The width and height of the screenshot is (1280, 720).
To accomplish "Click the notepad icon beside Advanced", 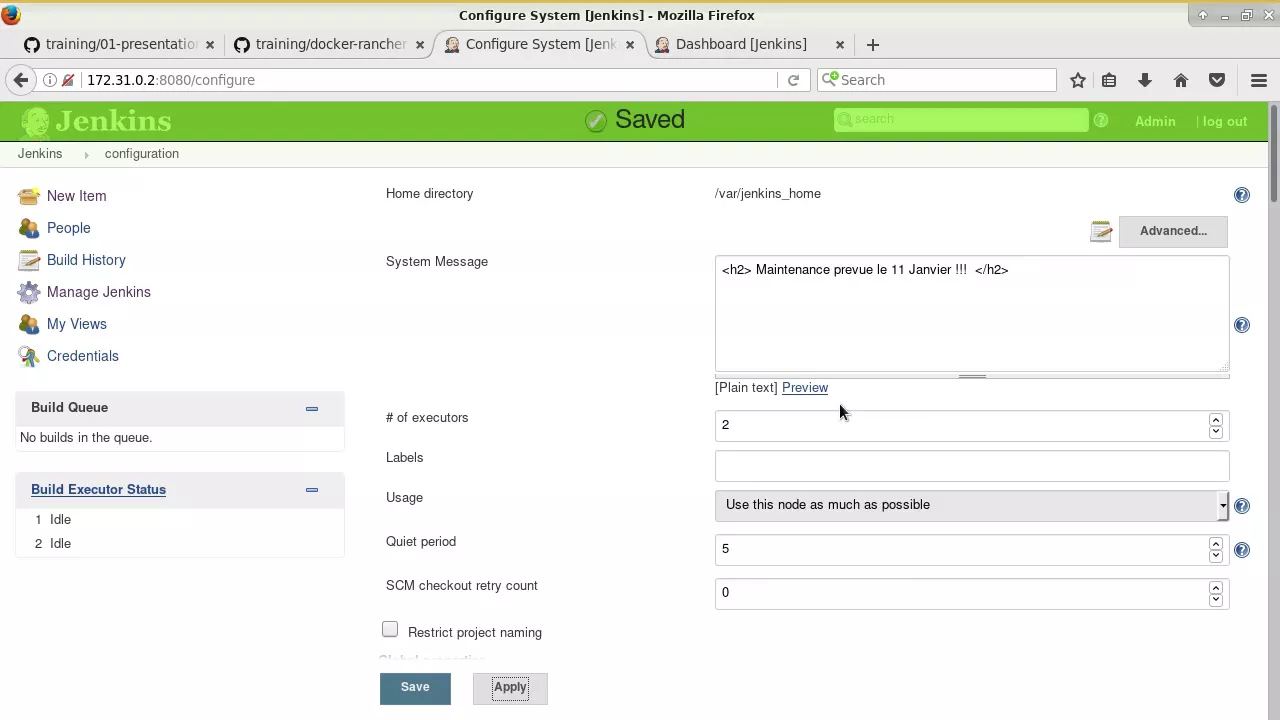I will coord(1101,232).
